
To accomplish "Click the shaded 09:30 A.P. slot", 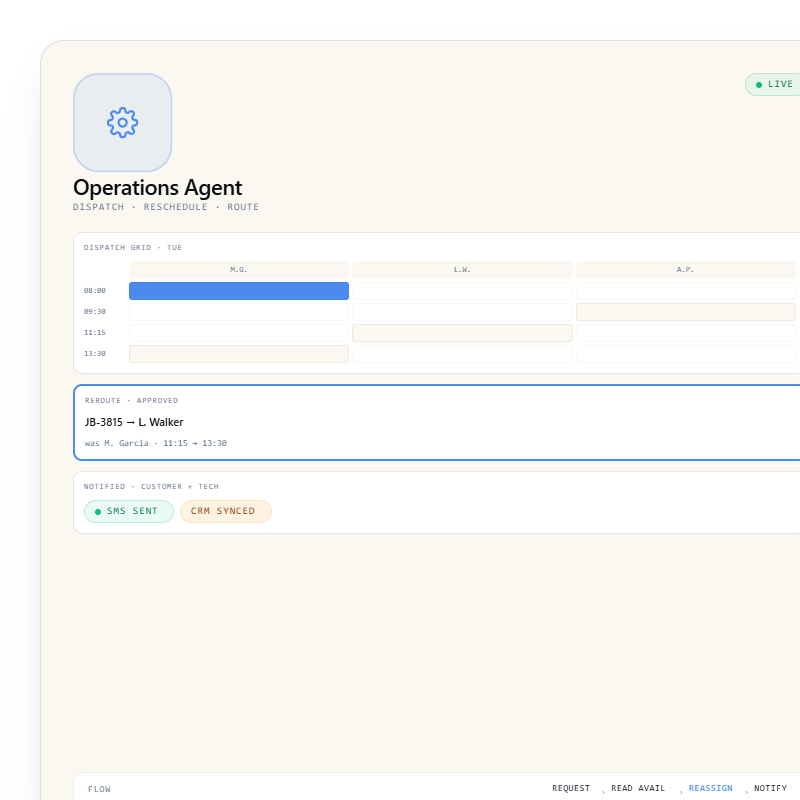I will click(x=686, y=312).
